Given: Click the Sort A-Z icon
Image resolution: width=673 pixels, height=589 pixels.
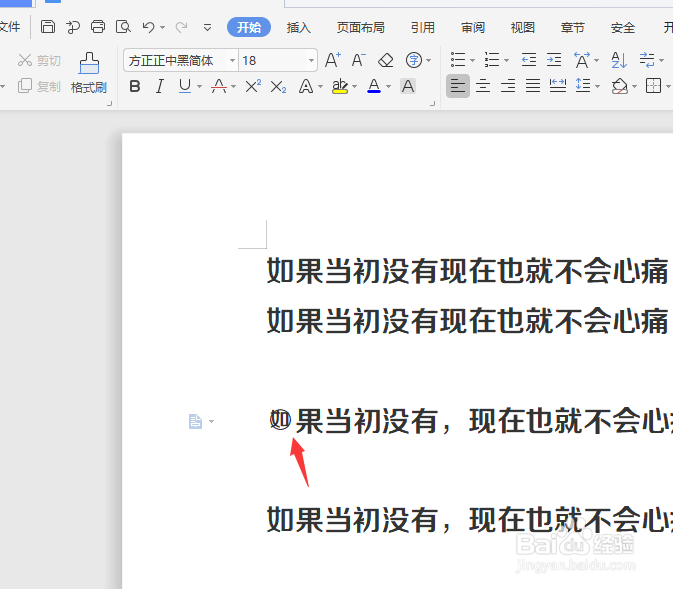Looking at the screenshot, I should point(619,60).
